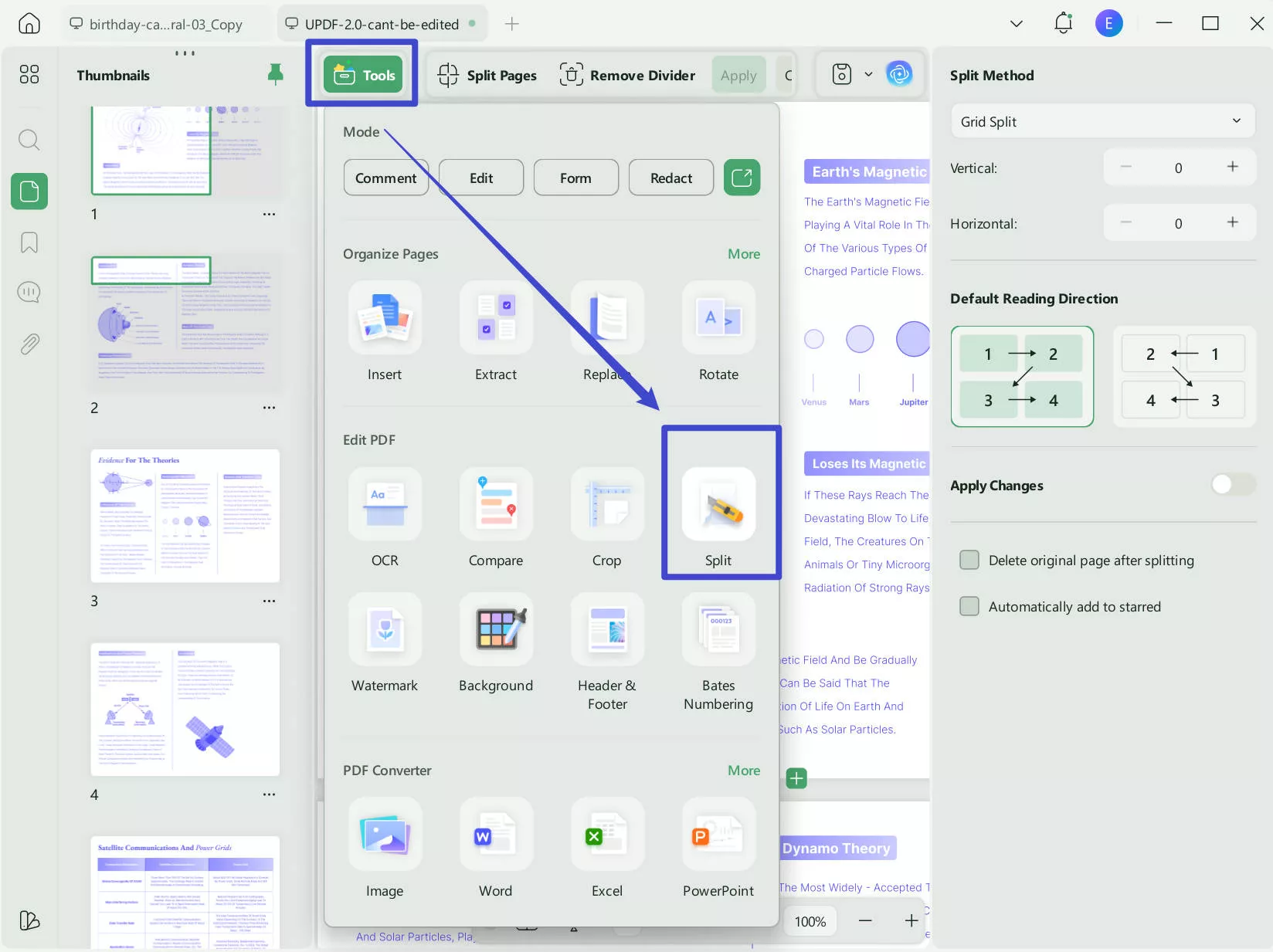This screenshot has width=1273, height=952.
Task: Open the chevron dropdown near the notification bell
Action: pos(1016,23)
